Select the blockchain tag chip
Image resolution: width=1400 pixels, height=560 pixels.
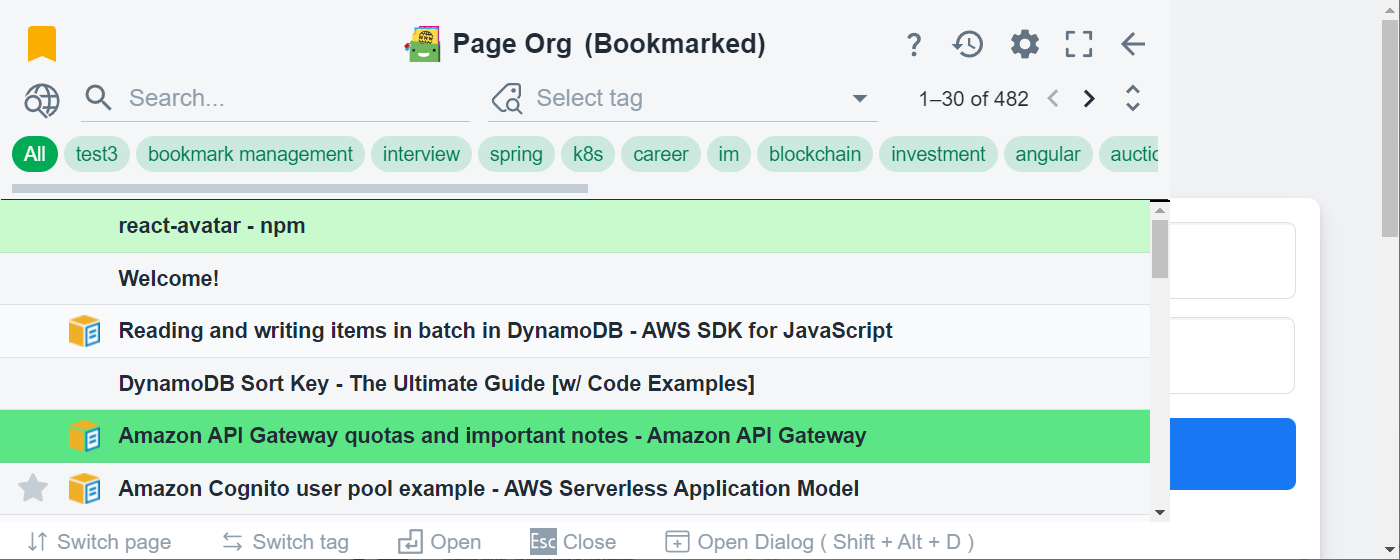point(815,154)
